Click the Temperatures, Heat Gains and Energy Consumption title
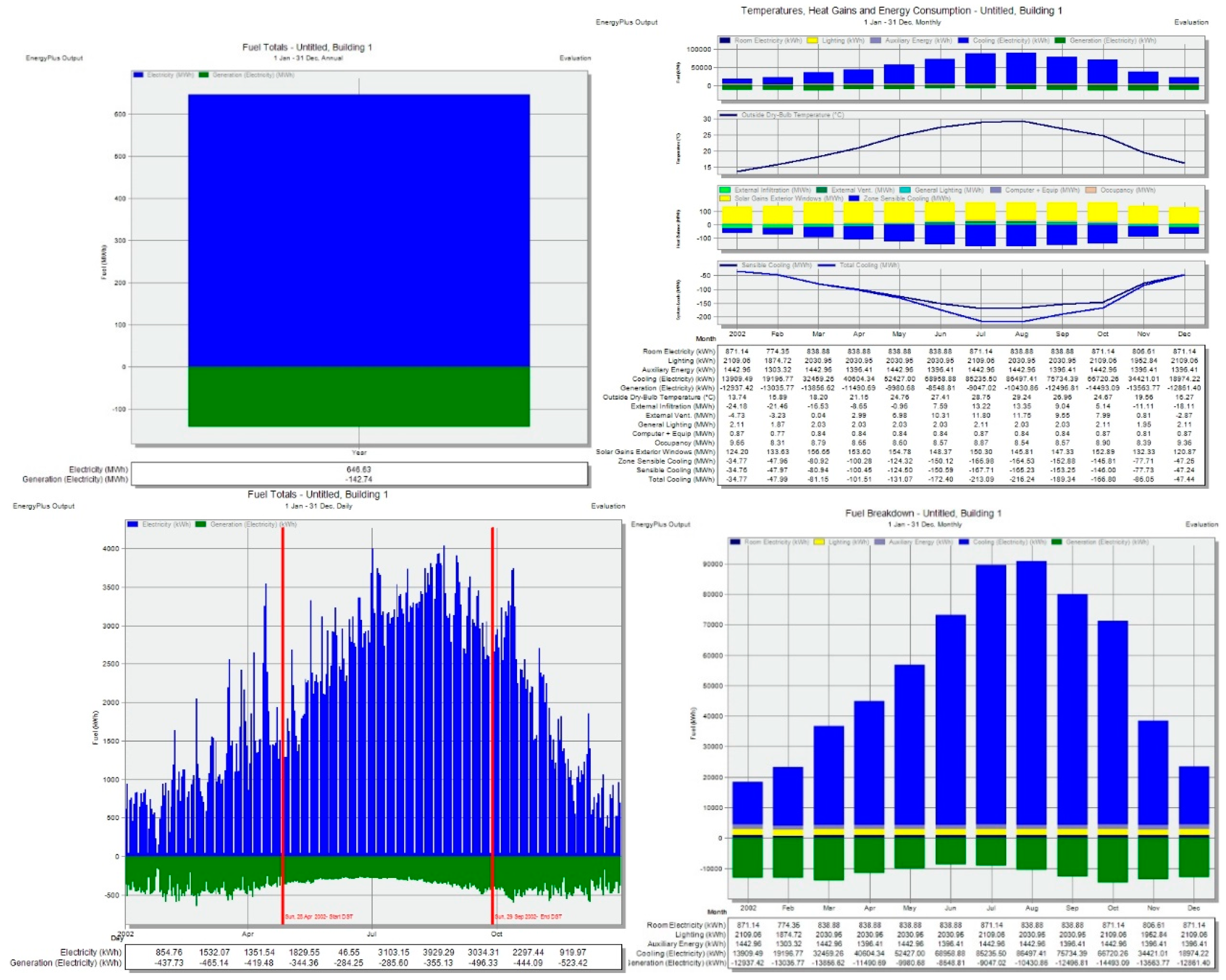The height and width of the screenshot is (980, 1226). click(x=901, y=11)
